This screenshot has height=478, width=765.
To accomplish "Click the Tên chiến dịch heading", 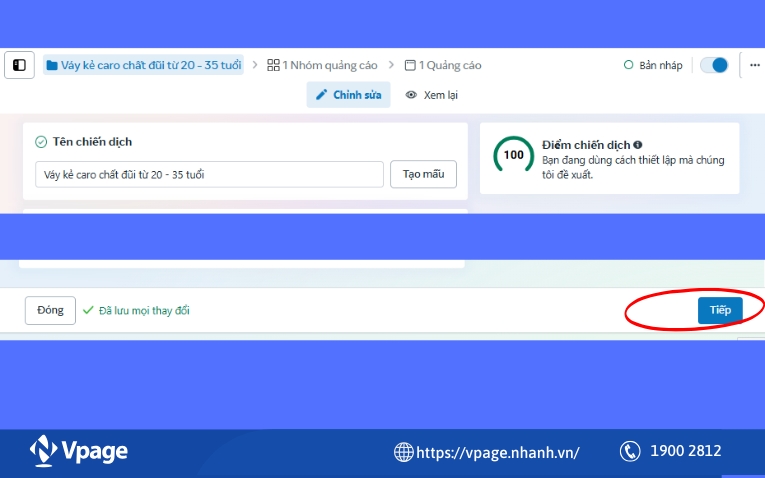I will point(92,142).
